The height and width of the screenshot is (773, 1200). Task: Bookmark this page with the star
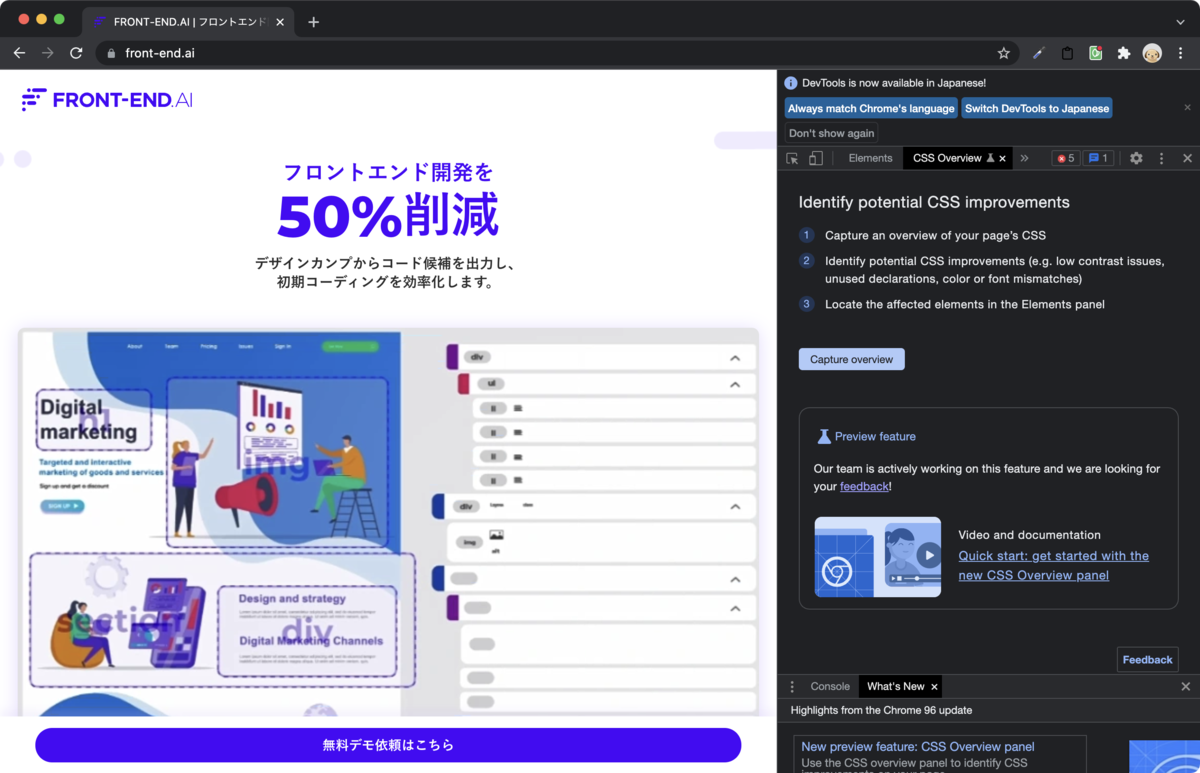[x=1003, y=53]
